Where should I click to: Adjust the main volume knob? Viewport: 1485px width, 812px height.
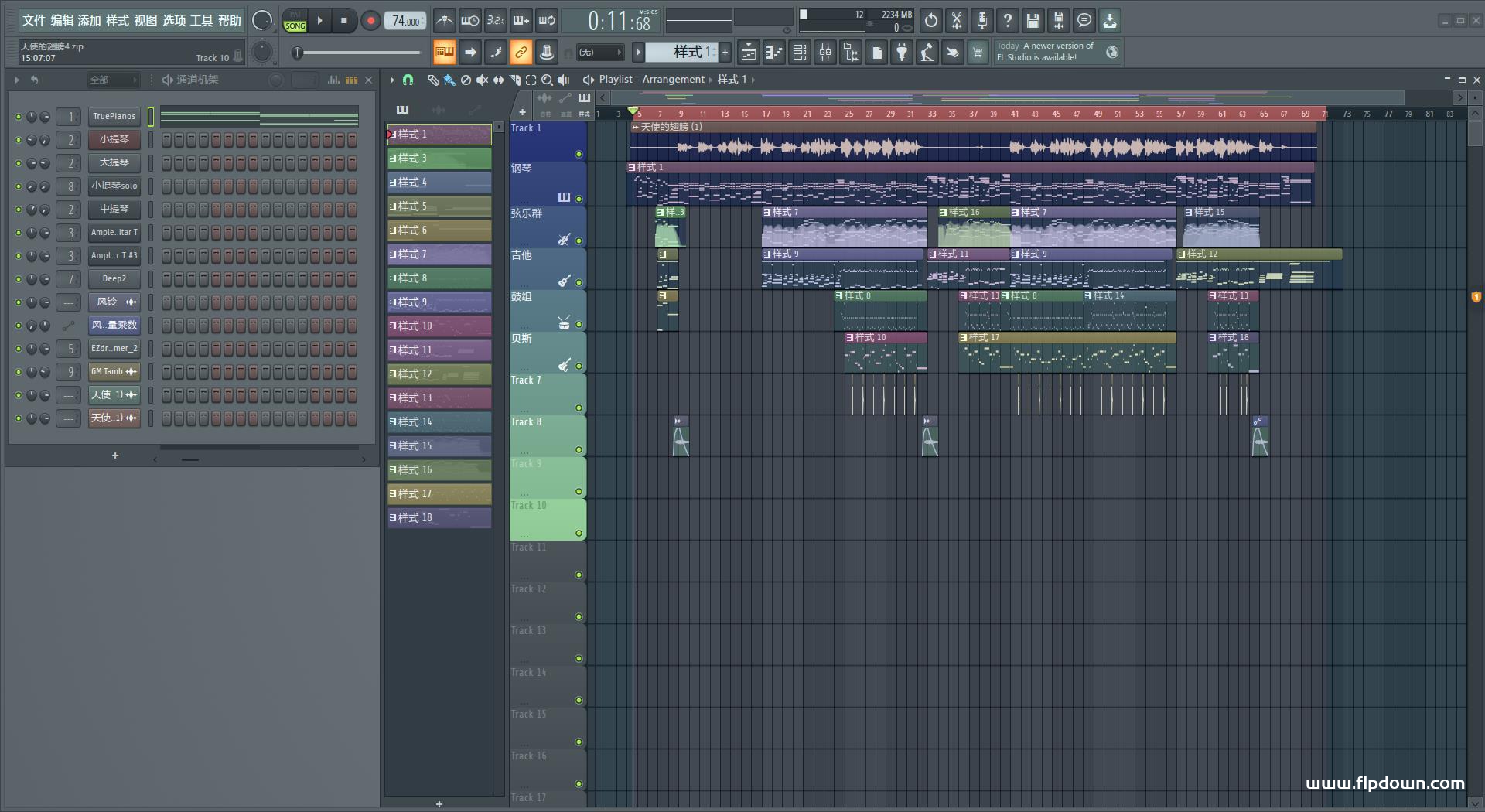point(263,21)
